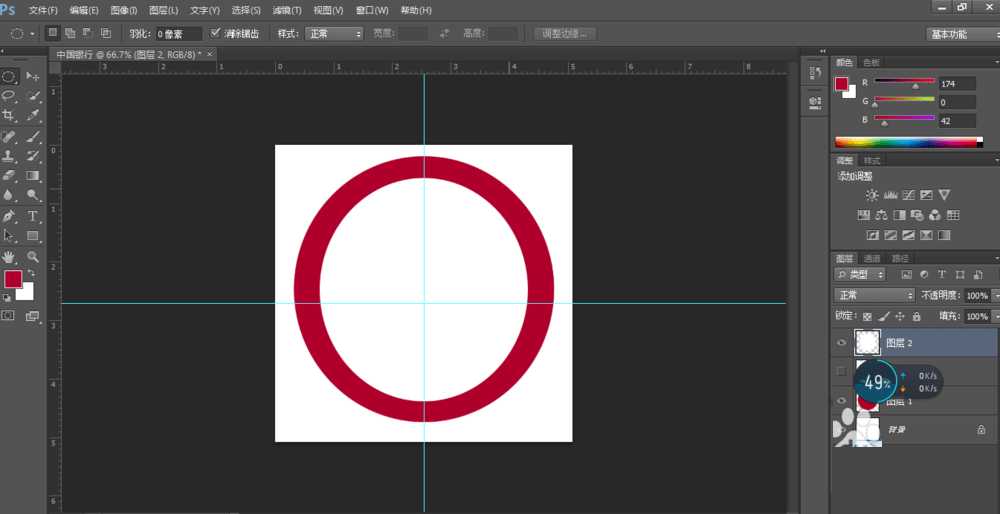
Task: Open the 基本功能 workspace dropdown
Action: point(961,34)
